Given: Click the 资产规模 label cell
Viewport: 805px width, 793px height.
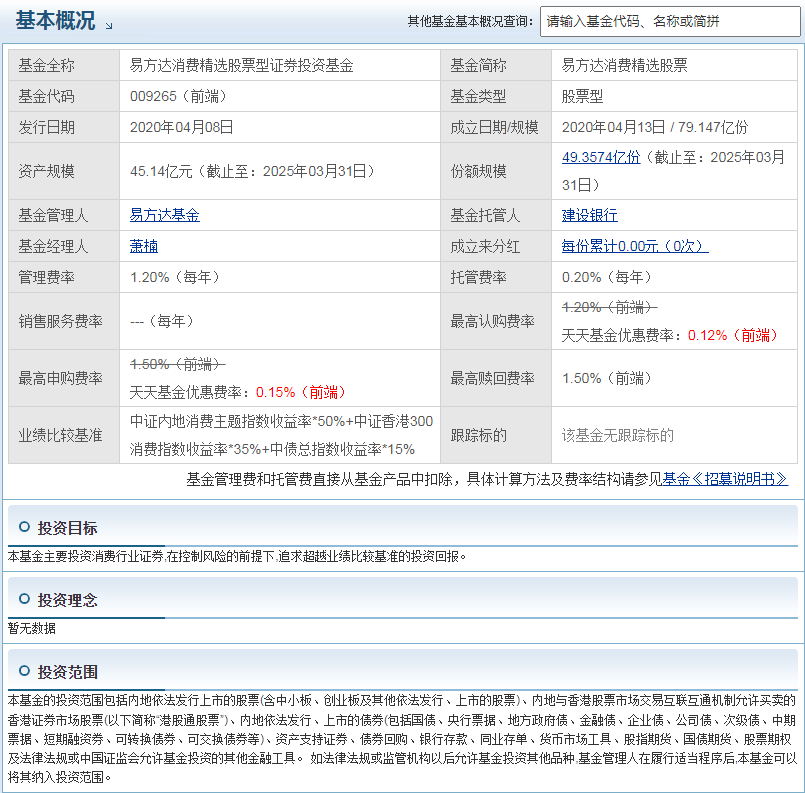Looking at the screenshot, I should tap(64, 171).
